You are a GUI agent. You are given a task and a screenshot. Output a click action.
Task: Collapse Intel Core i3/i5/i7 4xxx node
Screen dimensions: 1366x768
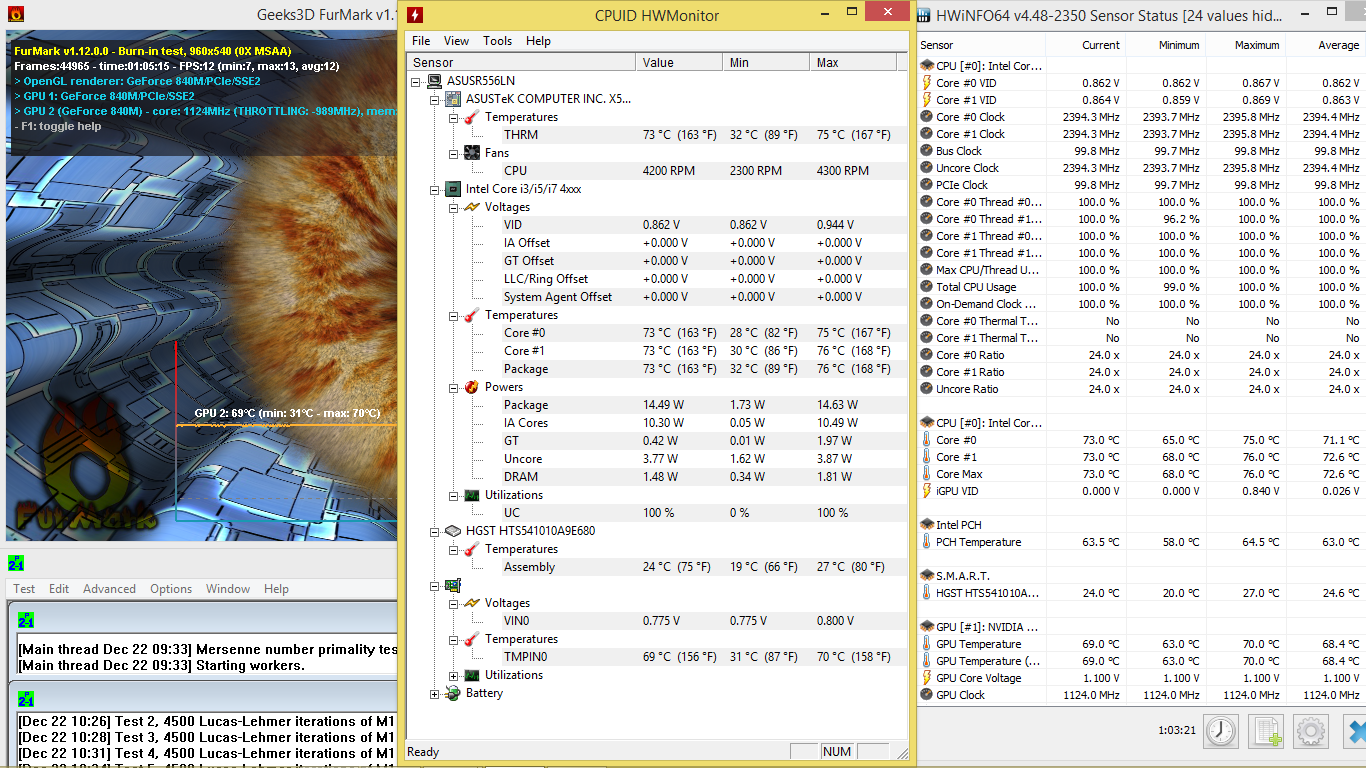434,189
